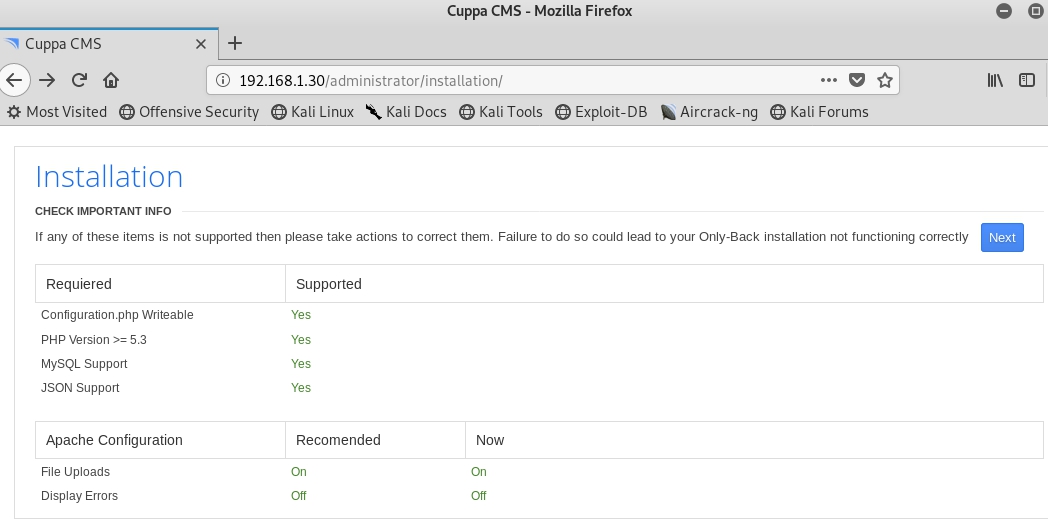Save page to Pocket

[x=857, y=80]
